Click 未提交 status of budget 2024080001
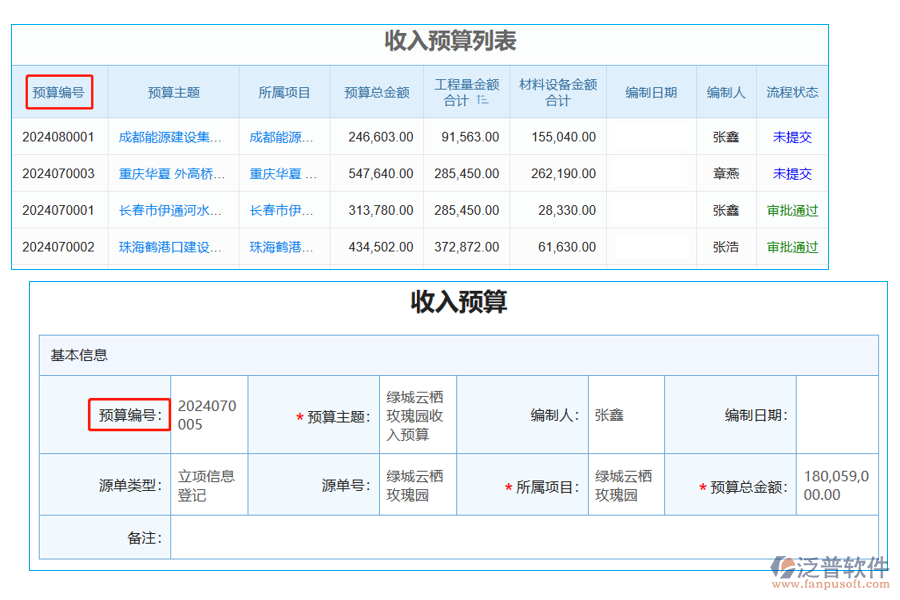 pos(792,137)
